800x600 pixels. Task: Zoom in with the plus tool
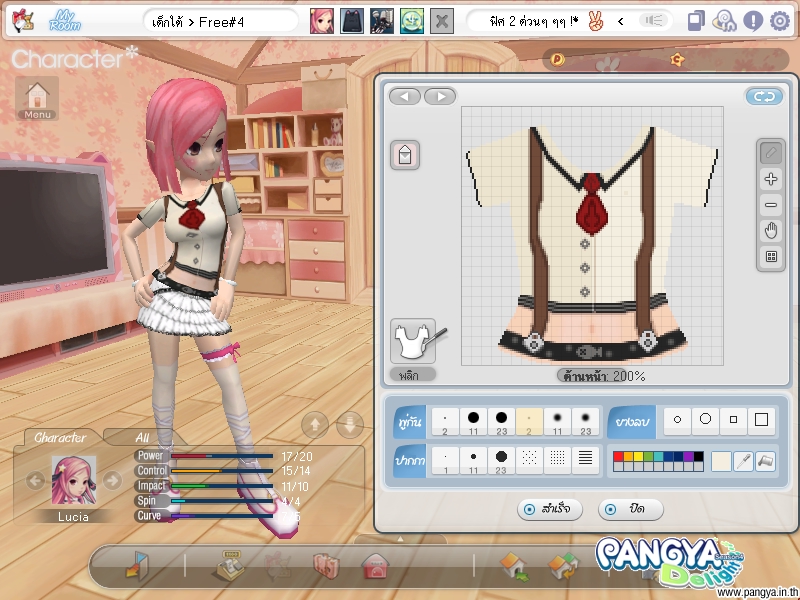pos(771,179)
